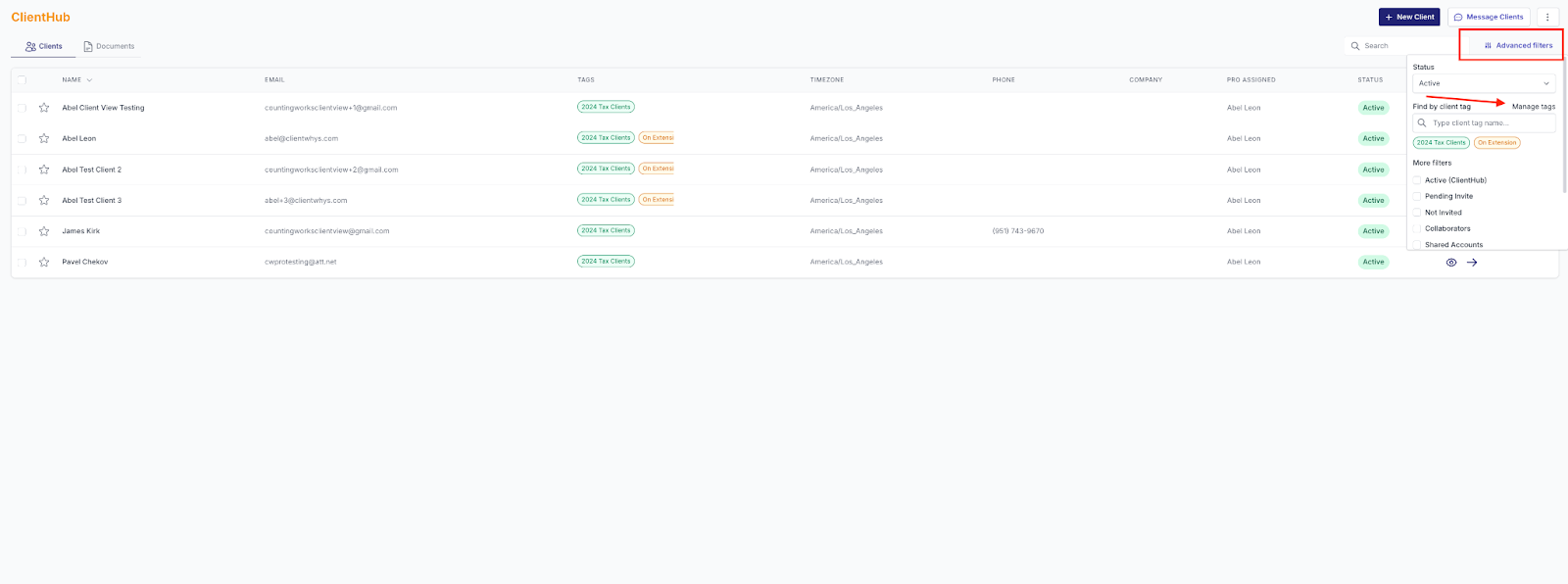The height and width of the screenshot is (584, 1568).
Task: Sort by the NAME column chevron
Action: point(89,80)
